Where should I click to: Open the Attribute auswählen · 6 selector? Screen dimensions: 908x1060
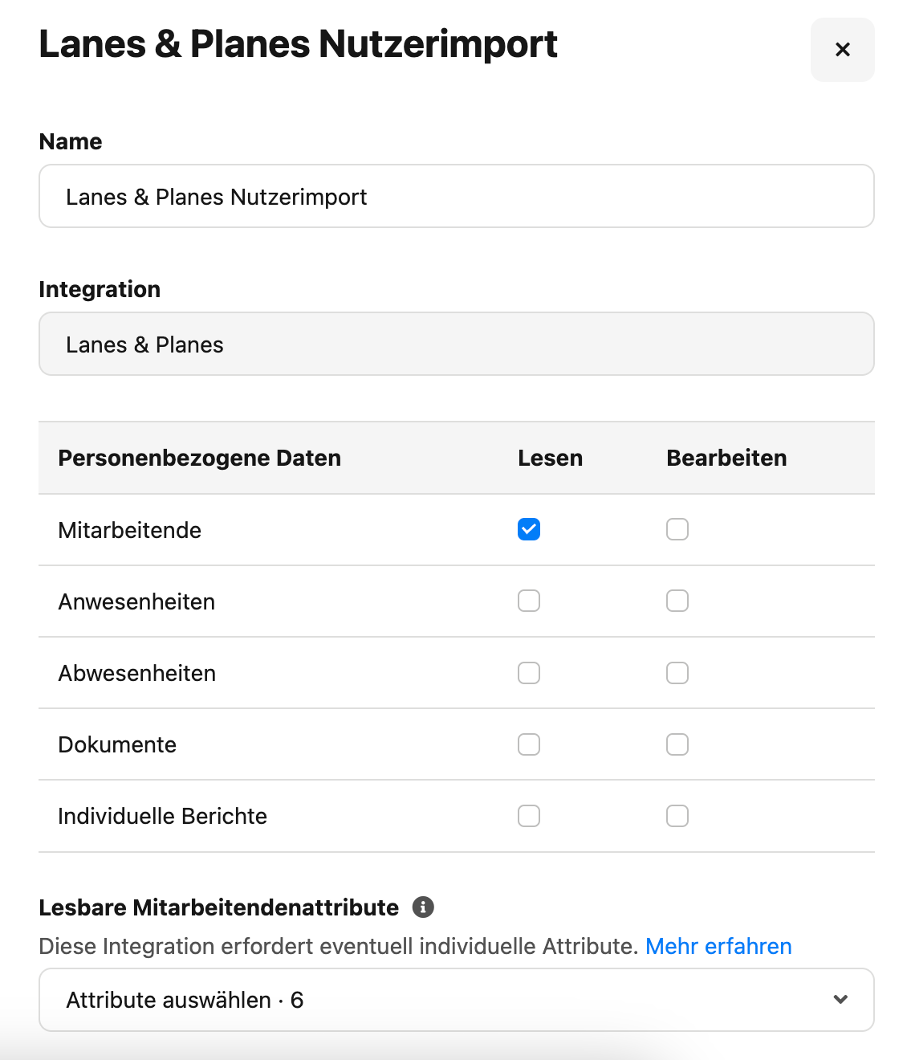456,999
